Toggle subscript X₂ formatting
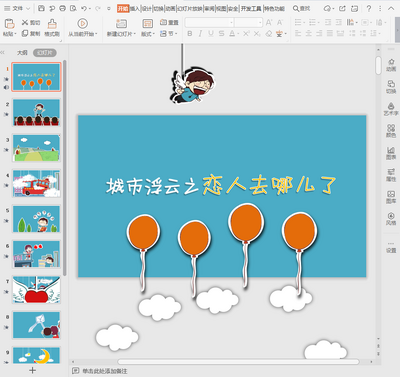The height and width of the screenshot is (377, 400). [x=257, y=34]
